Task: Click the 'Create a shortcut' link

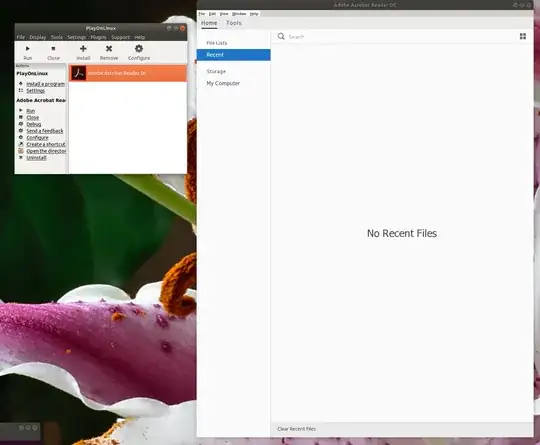Action: (46, 144)
